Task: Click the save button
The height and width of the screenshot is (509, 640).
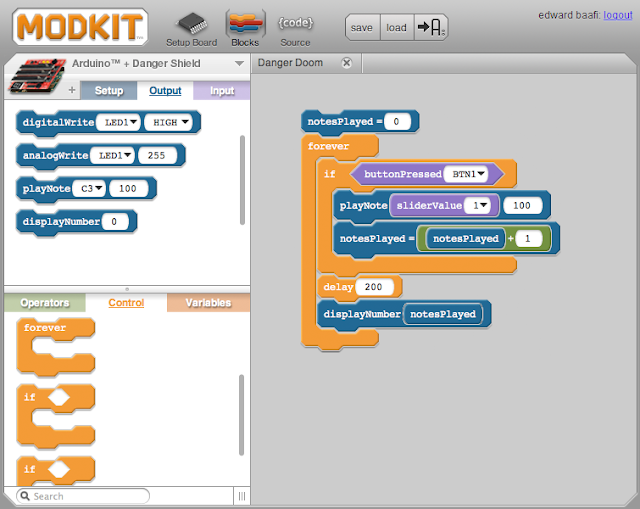Action: (362, 27)
